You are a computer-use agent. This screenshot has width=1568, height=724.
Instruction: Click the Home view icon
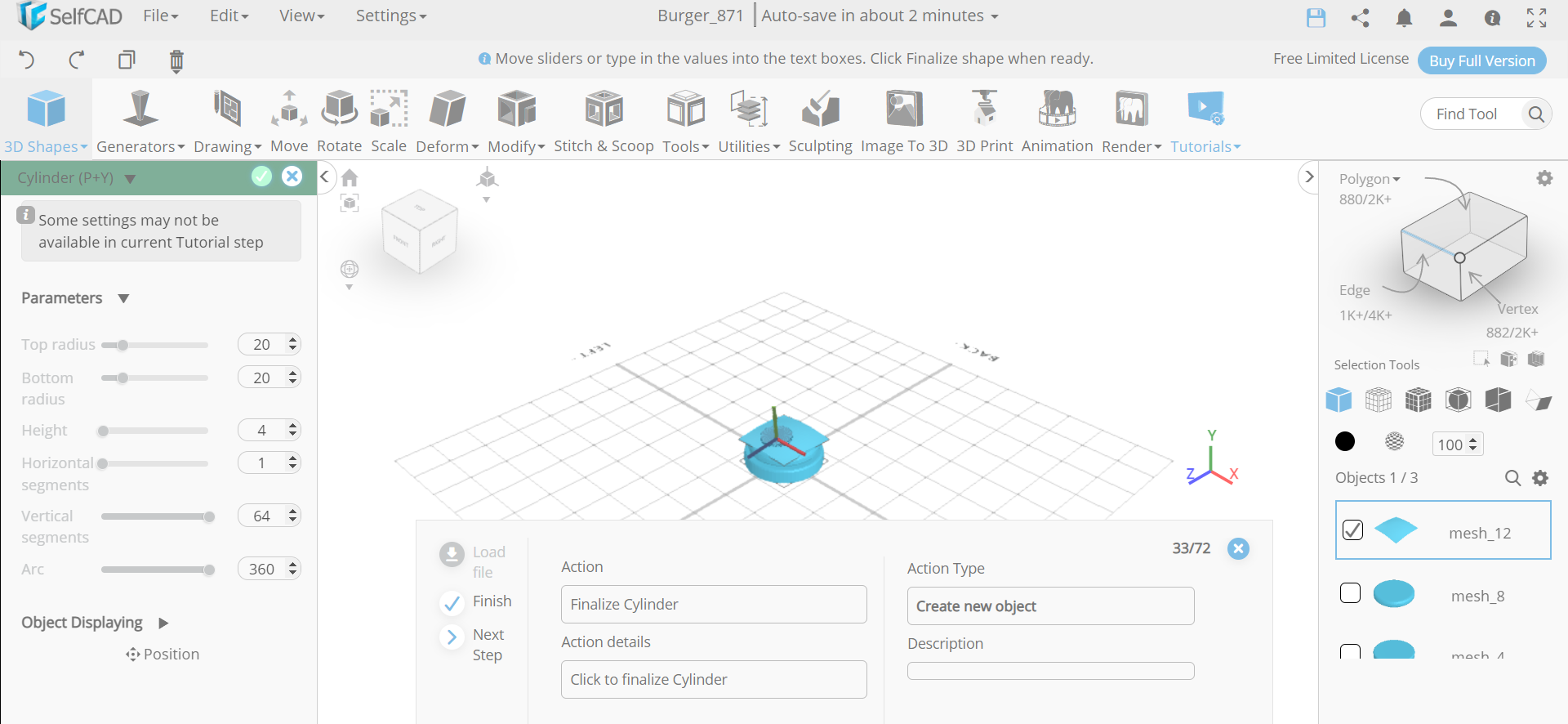350,178
